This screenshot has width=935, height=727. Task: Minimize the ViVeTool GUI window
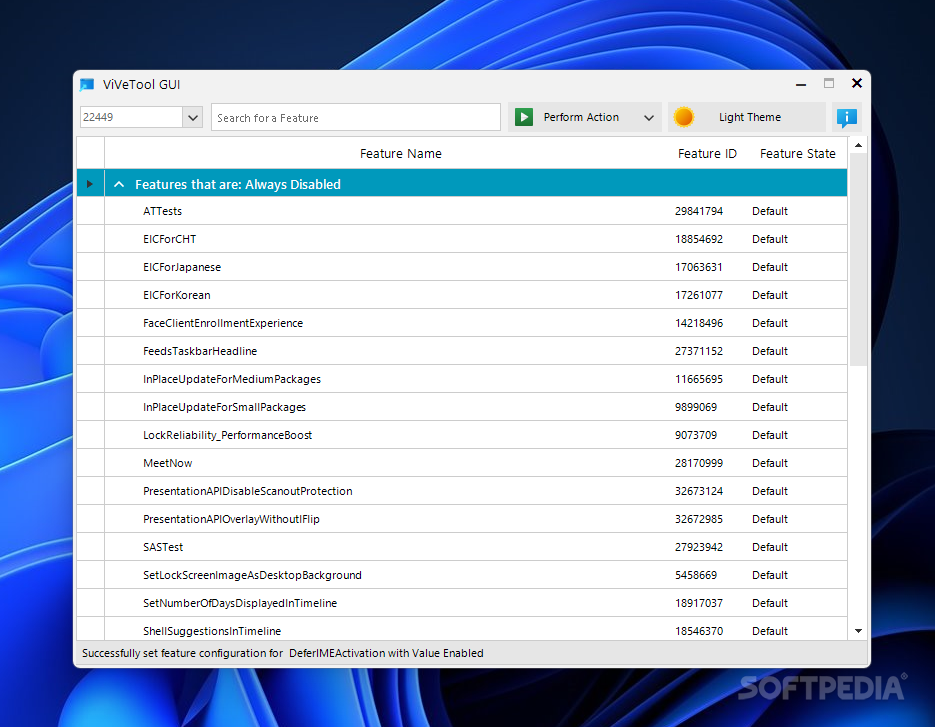pyautogui.click(x=801, y=85)
